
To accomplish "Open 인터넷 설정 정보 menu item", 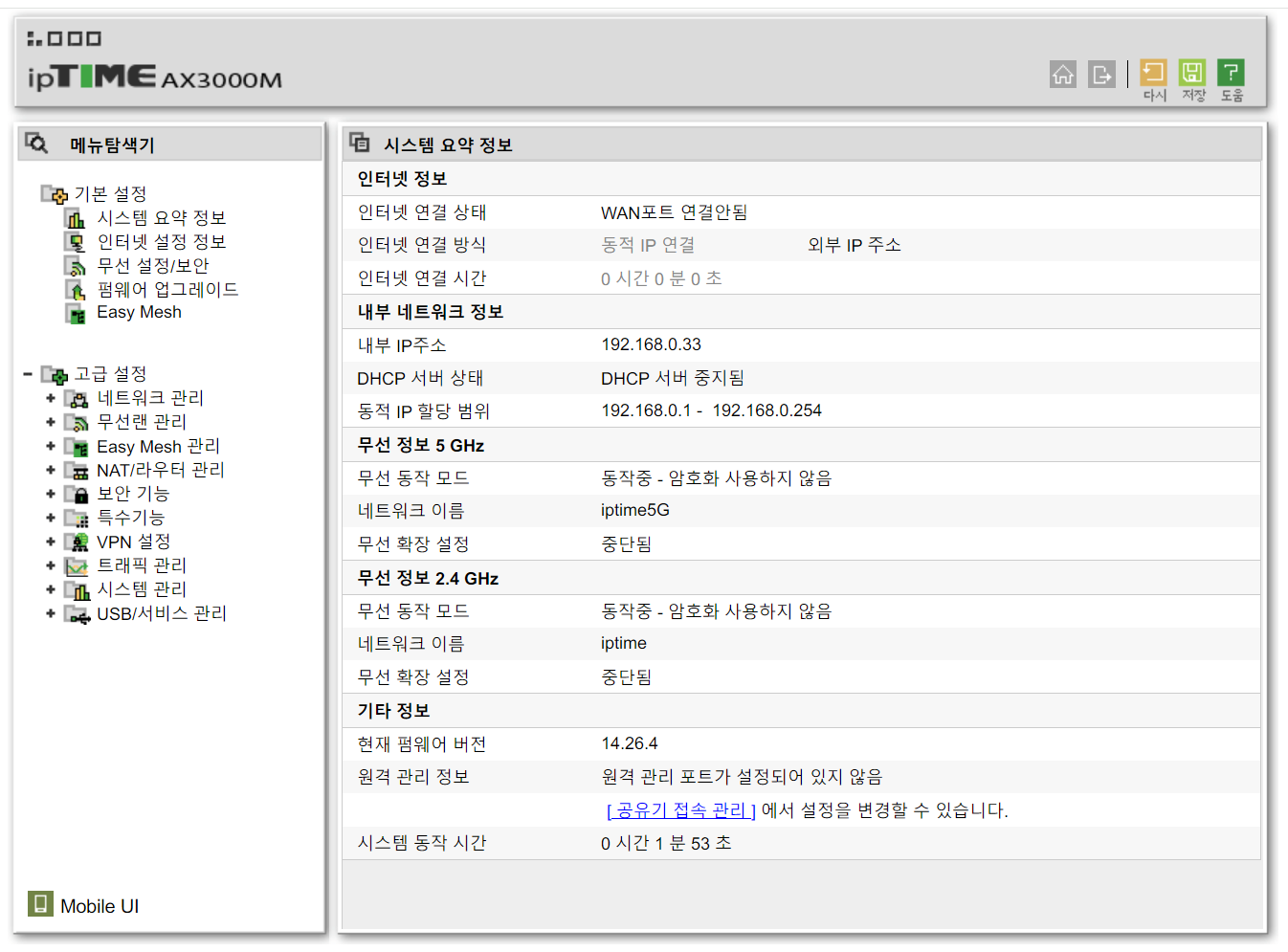I will [161, 242].
